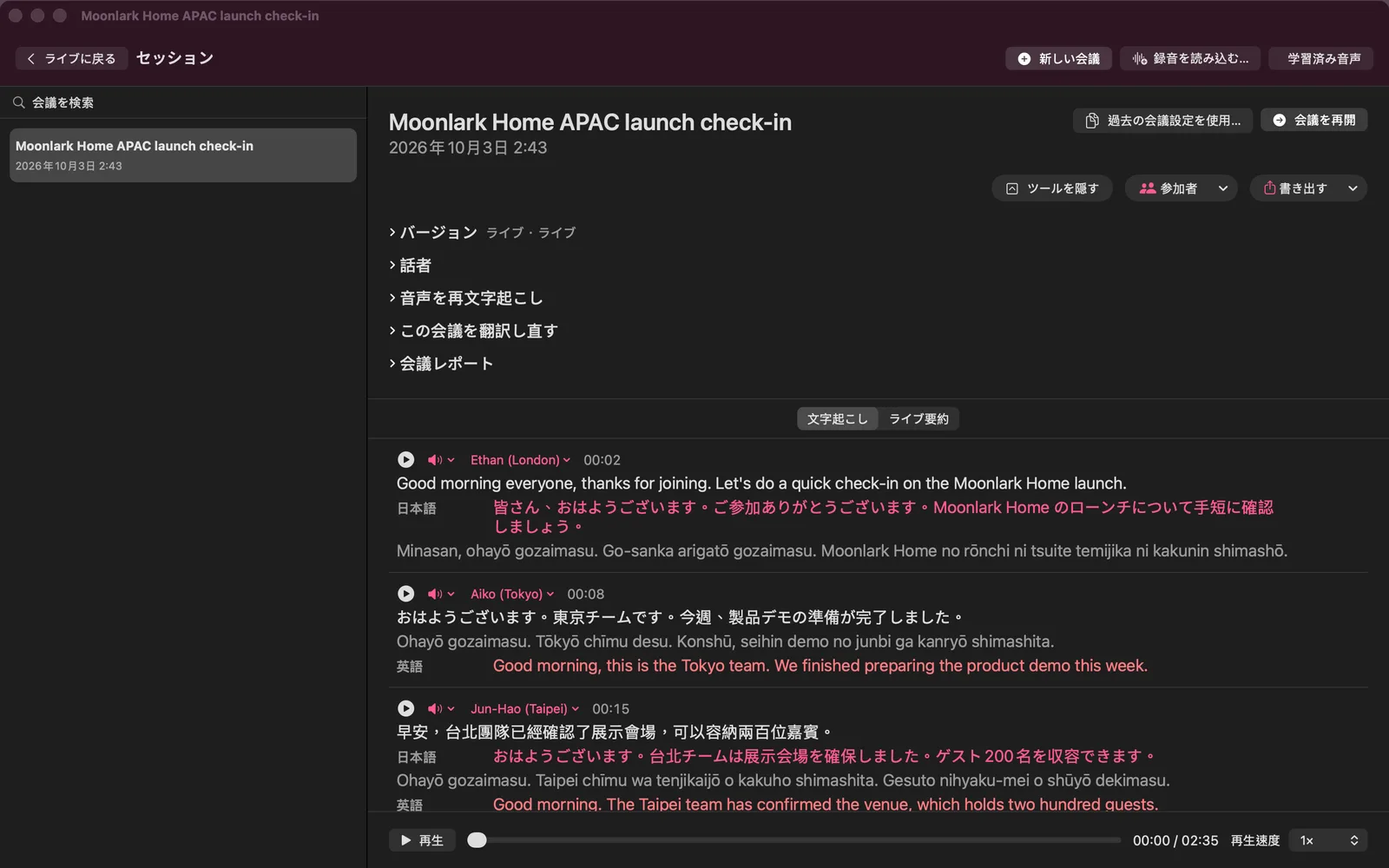The height and width of the screenshot is (868, 1389).
Task: Click Jun-Hao's Chinese transcript sentence
Action: click(x=615, y=732)
